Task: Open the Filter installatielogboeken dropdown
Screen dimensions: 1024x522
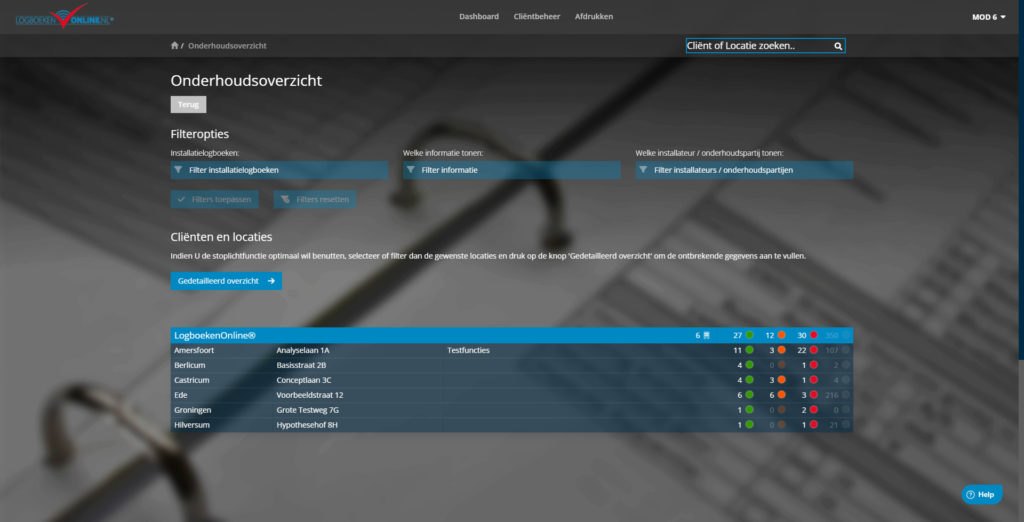Action: click(279, 170)
